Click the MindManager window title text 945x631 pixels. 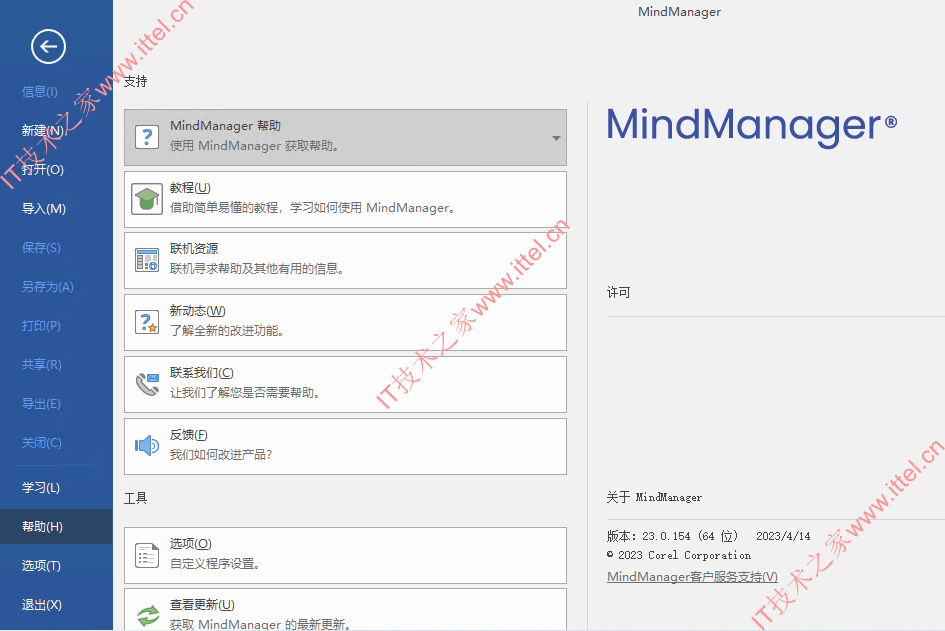pos(679,12)
